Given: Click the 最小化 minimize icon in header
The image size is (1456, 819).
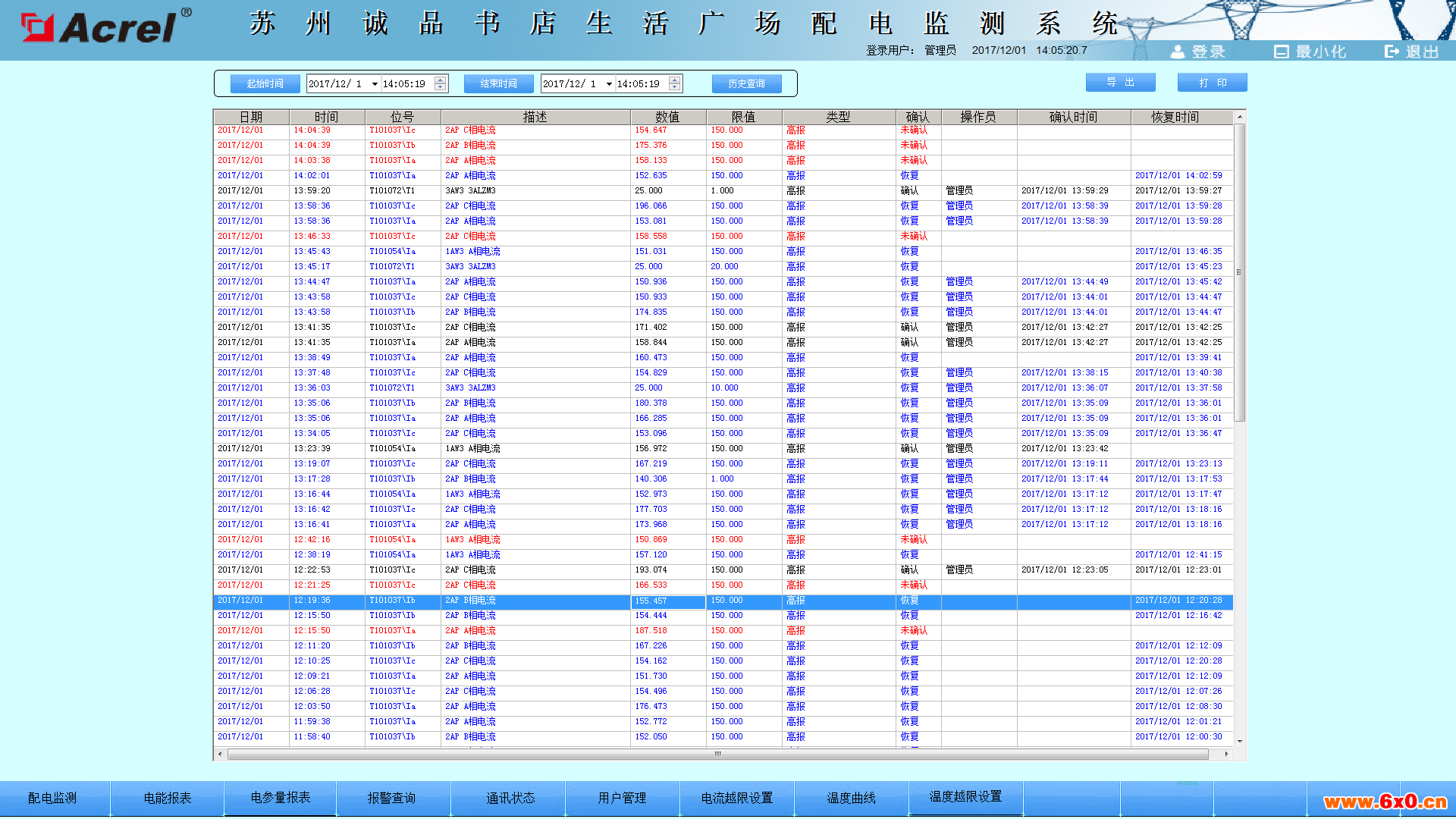Looking at the screenshot, I should [1281, 52].
